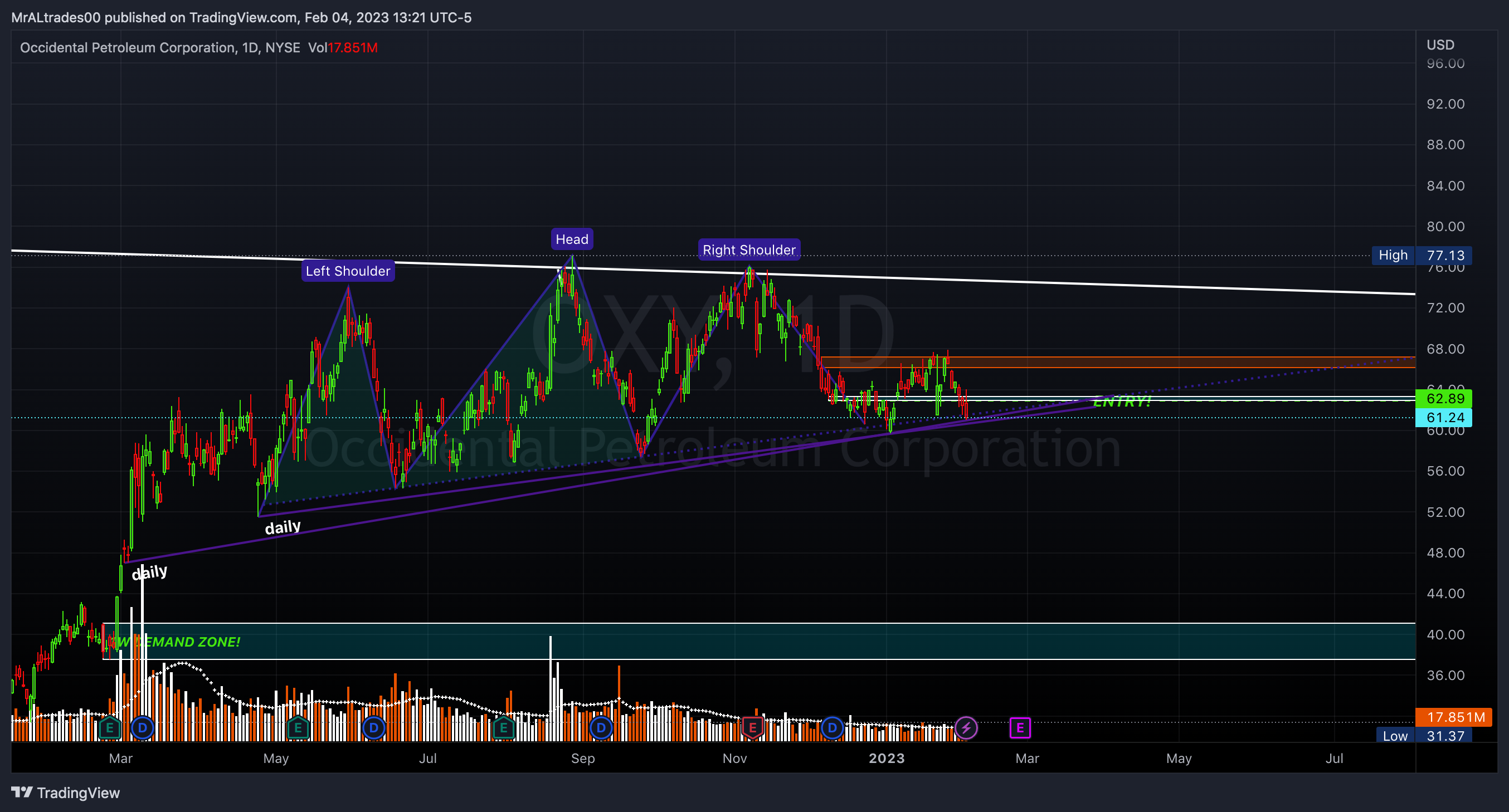Click the 2023 time axis label
Viewport: 1509px width, 812px height.
coord(887,759)
